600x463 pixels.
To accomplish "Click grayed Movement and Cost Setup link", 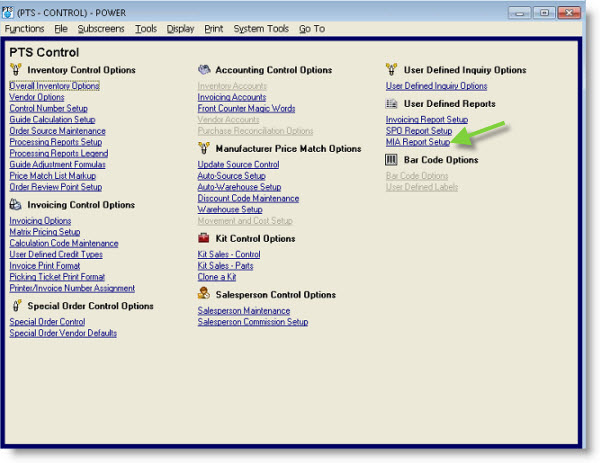I will [x=245, y=221].
